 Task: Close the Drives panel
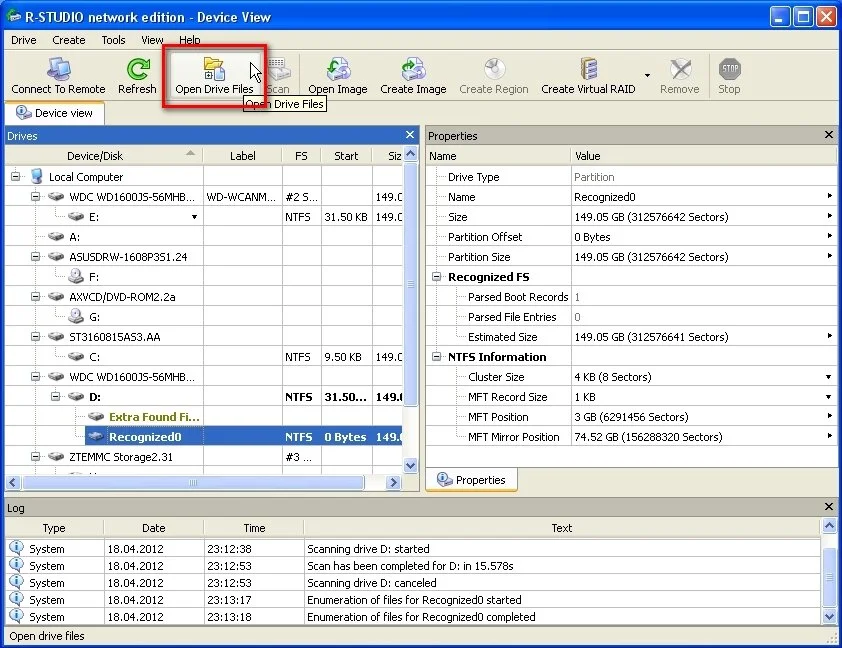[409, 135]
